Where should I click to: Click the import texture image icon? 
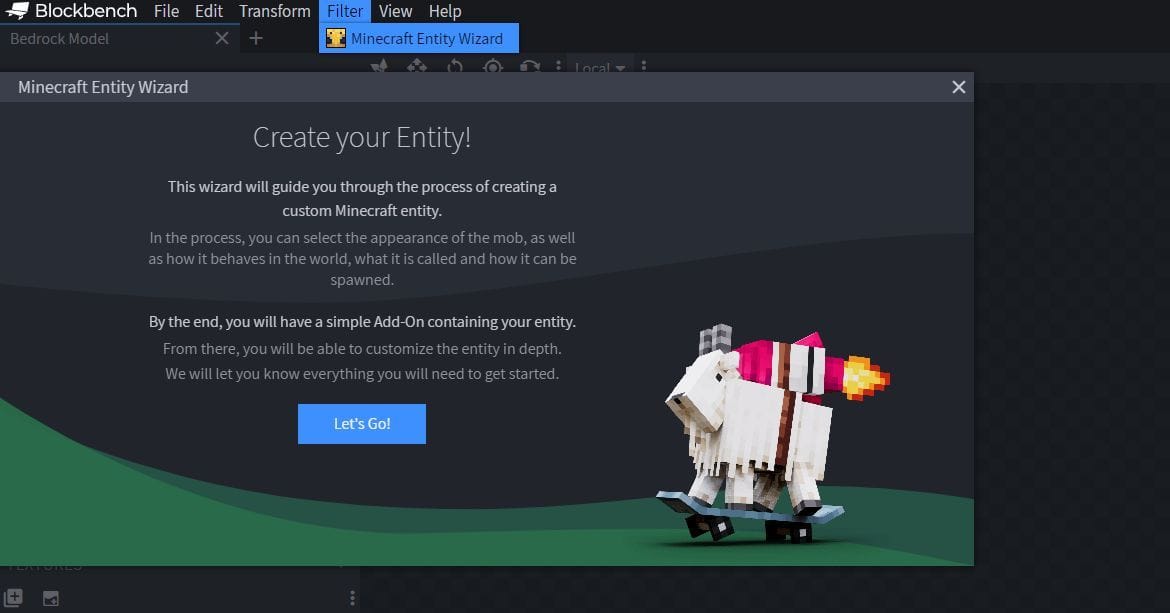49,597
